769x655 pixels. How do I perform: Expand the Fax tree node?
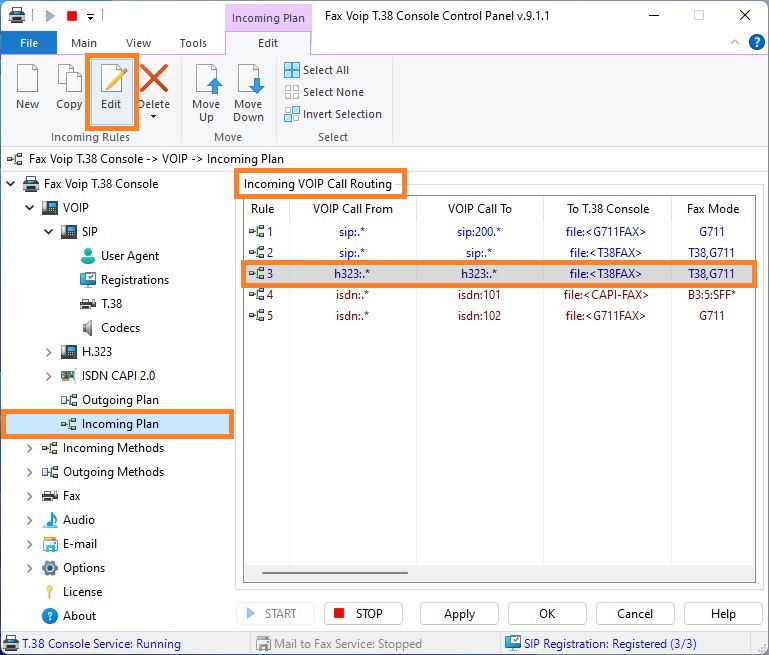(x=29, y=496)
